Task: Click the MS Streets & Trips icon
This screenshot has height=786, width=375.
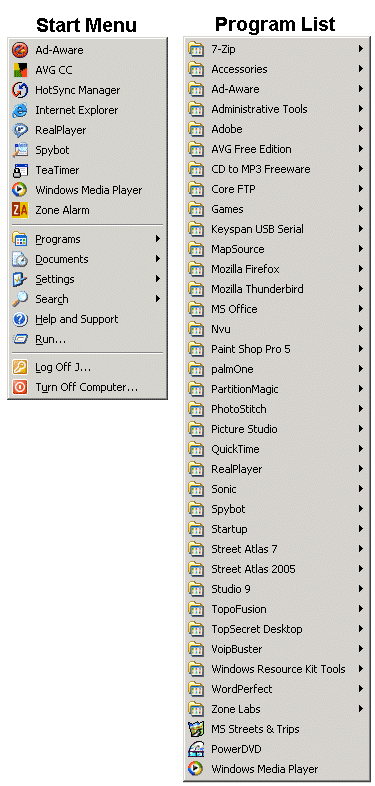Action: (x=196, y=729)
